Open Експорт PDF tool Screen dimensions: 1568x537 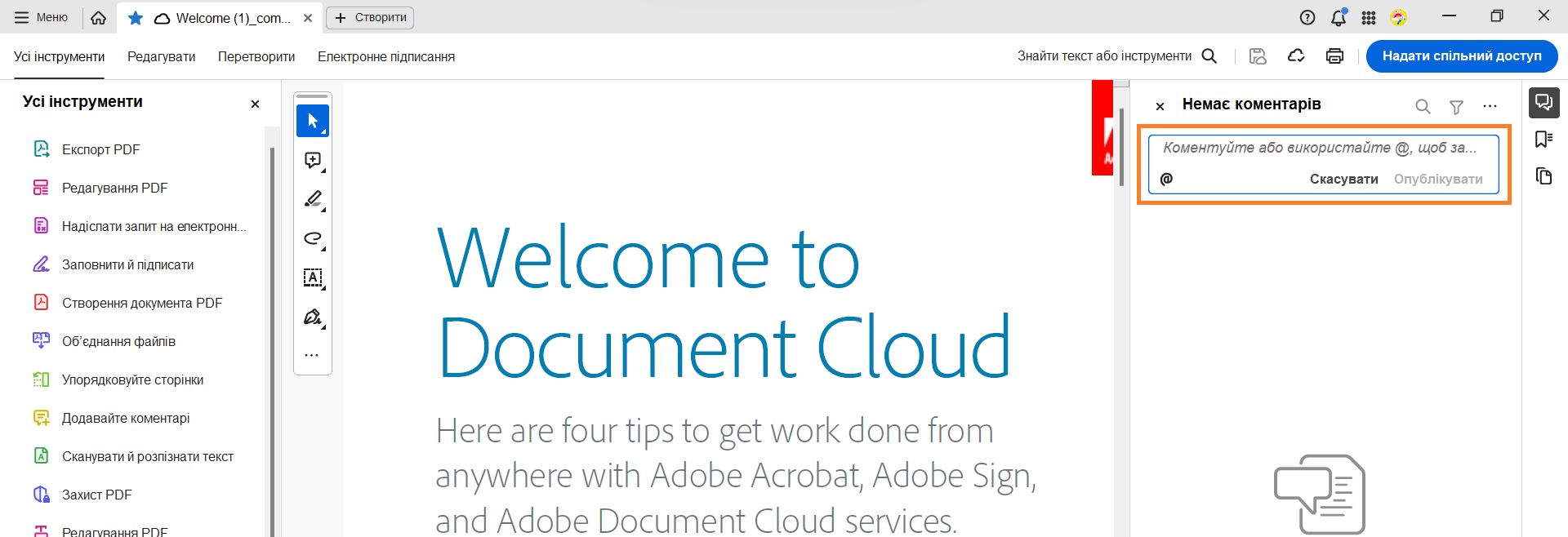[x=100, y=149]
